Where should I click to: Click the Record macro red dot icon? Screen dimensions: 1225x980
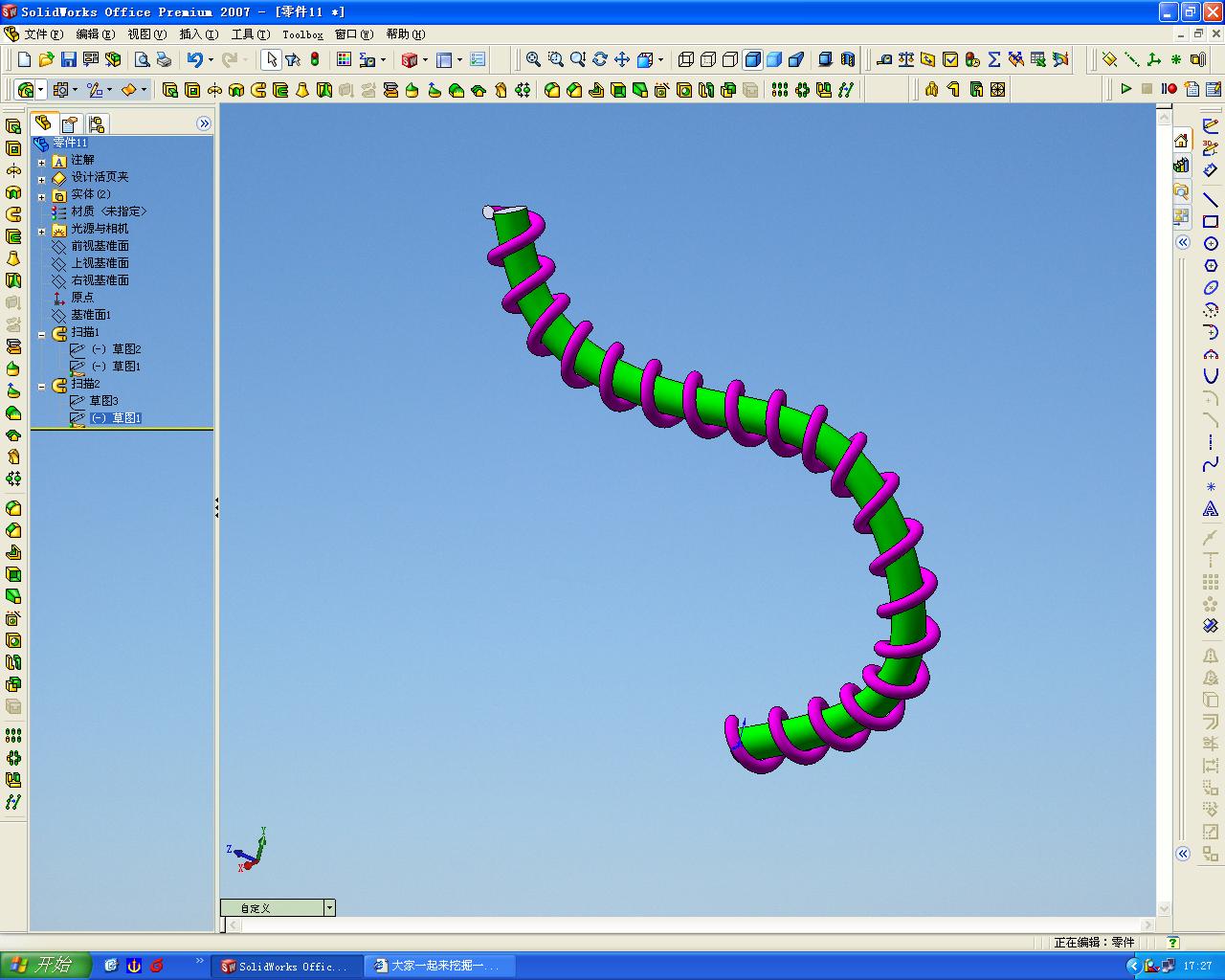click(1169, 89)
